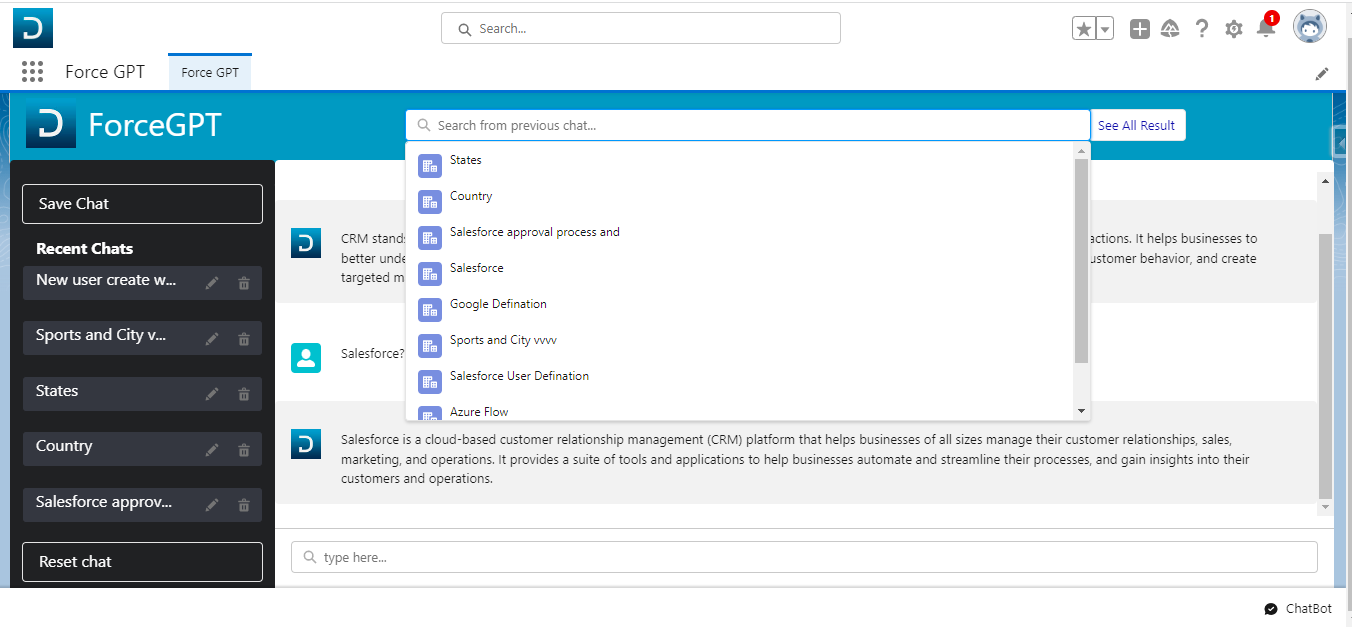Screen dimensions: 1352x627
Task: Open the Country recent chat in the sidebar
Action: click(64, 446)
